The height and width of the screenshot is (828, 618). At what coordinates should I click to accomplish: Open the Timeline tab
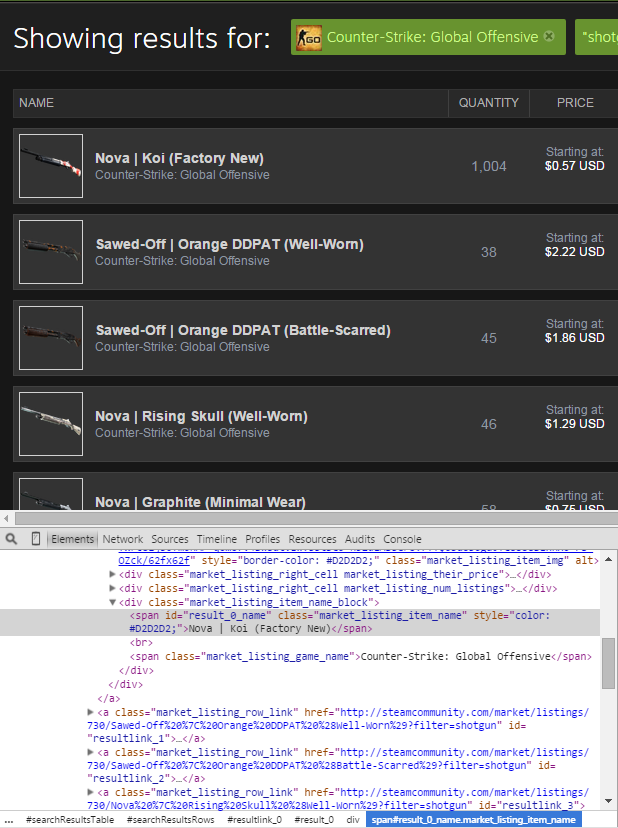[x=217, y=539]
